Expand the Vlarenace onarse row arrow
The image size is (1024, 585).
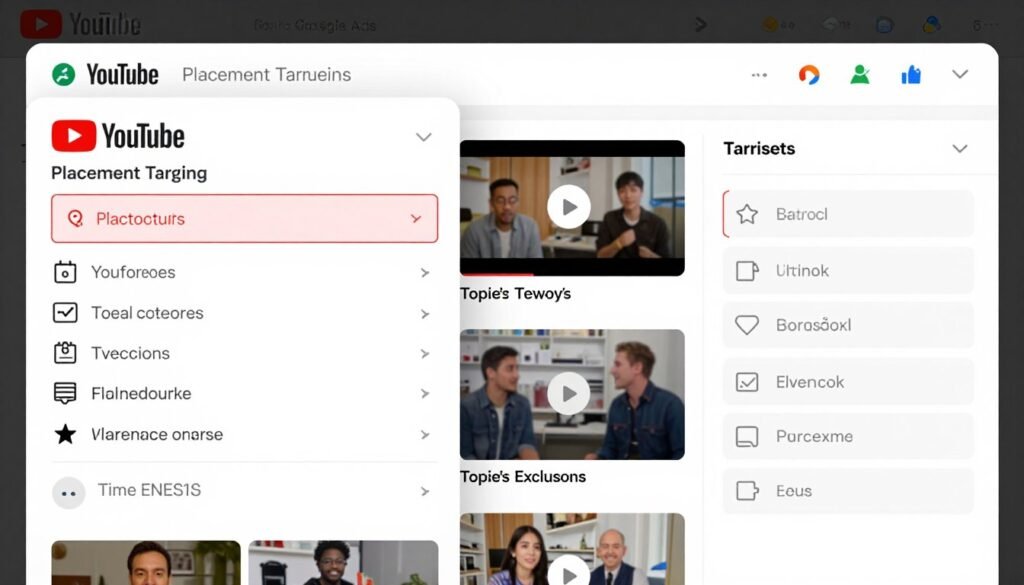(x=425, y=435)
